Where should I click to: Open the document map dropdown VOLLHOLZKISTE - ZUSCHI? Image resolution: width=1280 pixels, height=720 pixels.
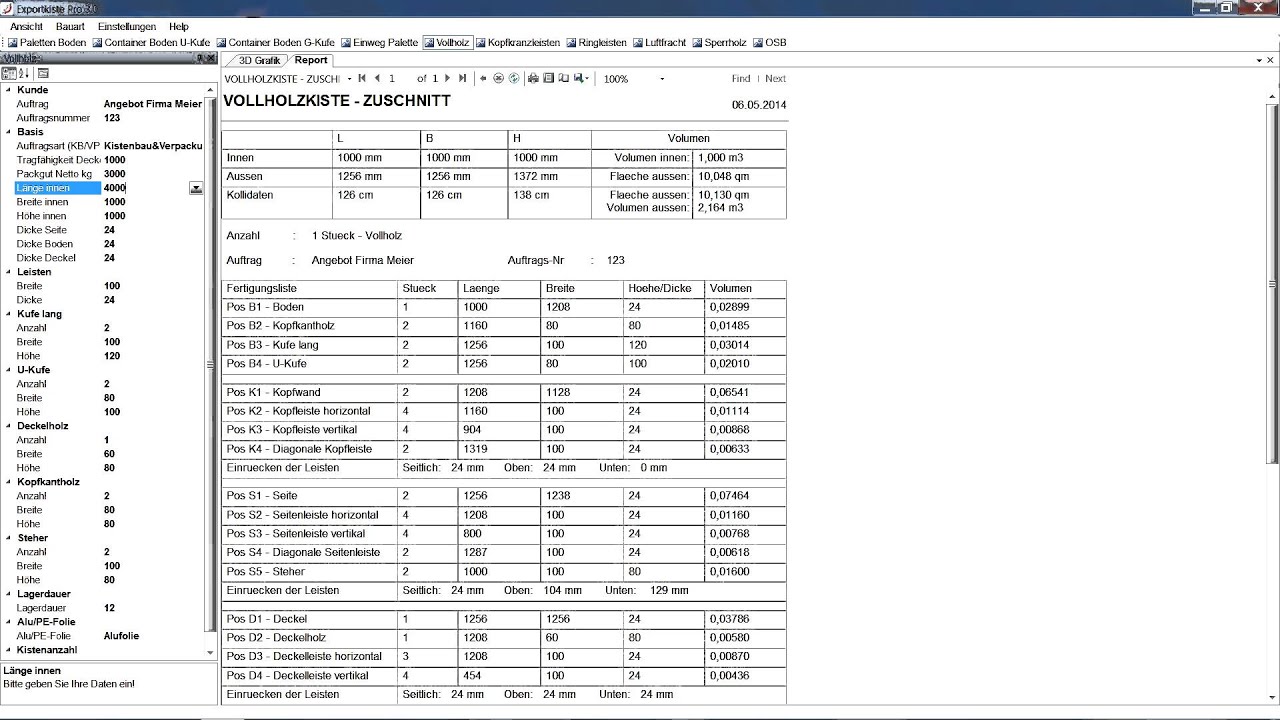pos(349,79)
